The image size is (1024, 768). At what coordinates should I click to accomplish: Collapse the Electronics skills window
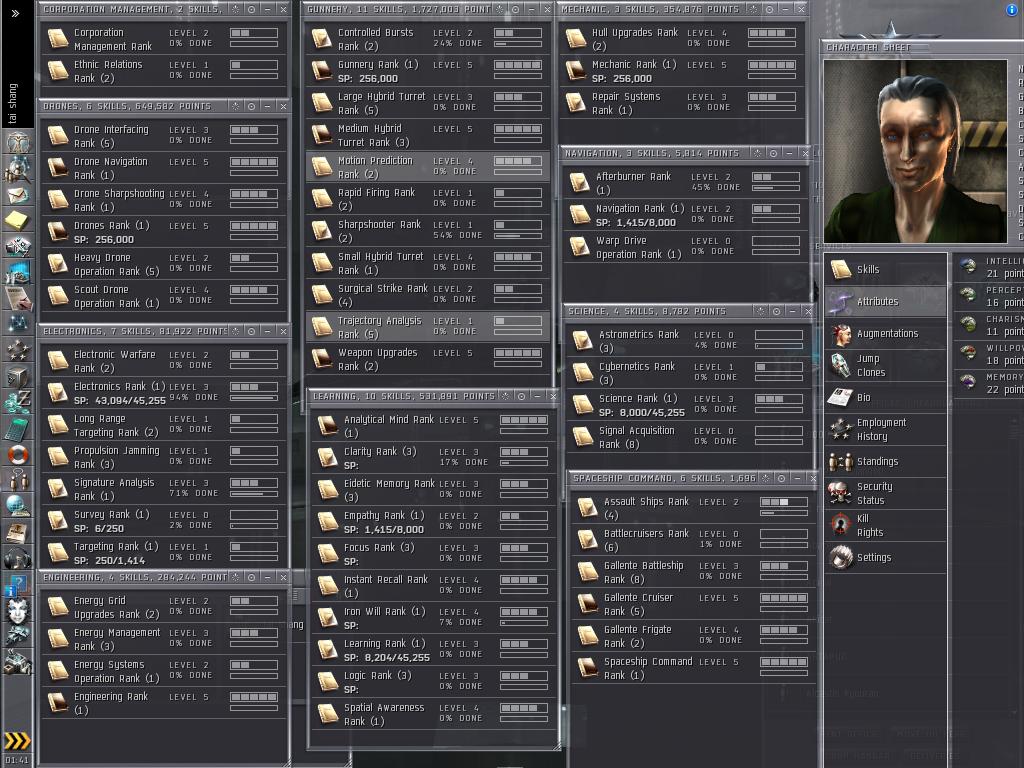click(267, 331)
